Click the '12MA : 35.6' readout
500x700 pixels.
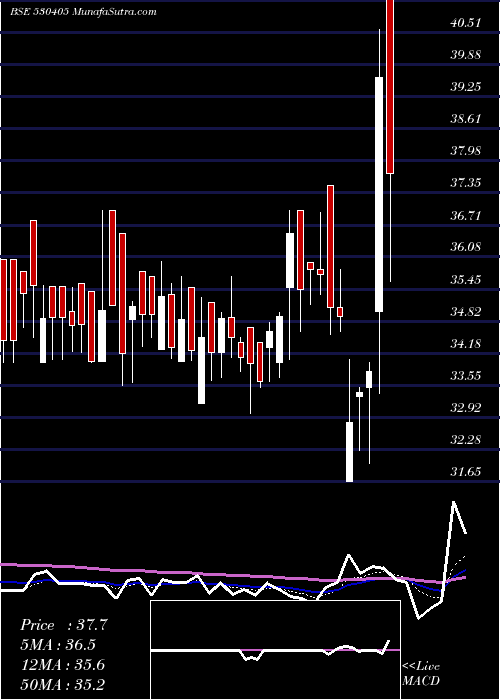click(x=63, y=665)
